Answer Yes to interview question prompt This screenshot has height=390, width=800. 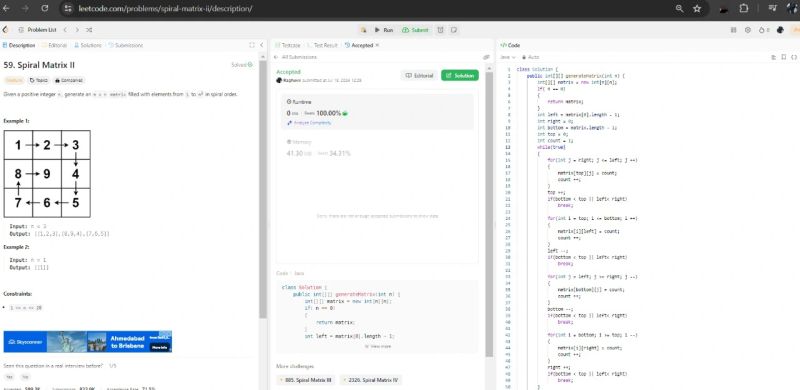pos(10,377)
